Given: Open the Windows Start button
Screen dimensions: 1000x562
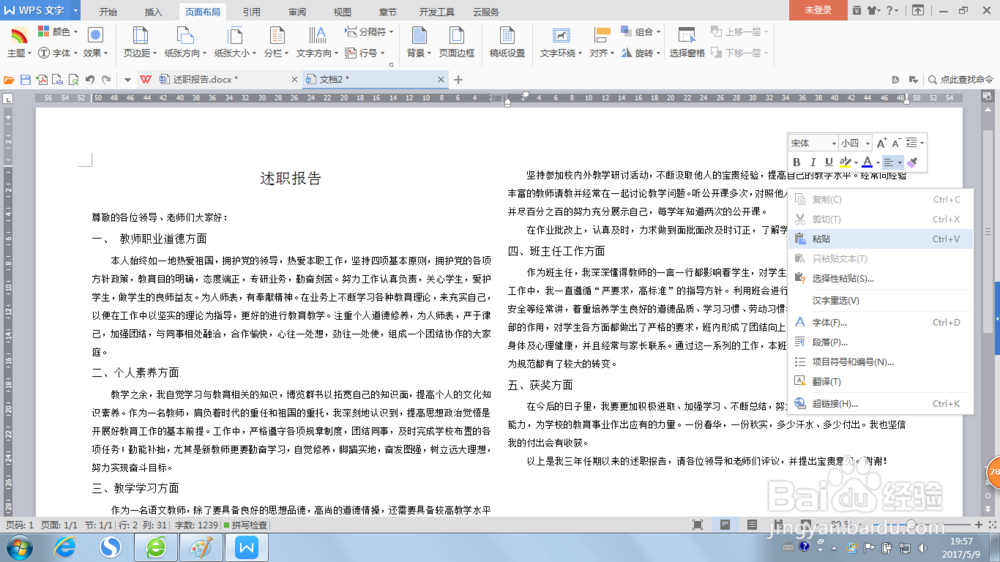Looking at the screenshot, I should pos(19,548).
